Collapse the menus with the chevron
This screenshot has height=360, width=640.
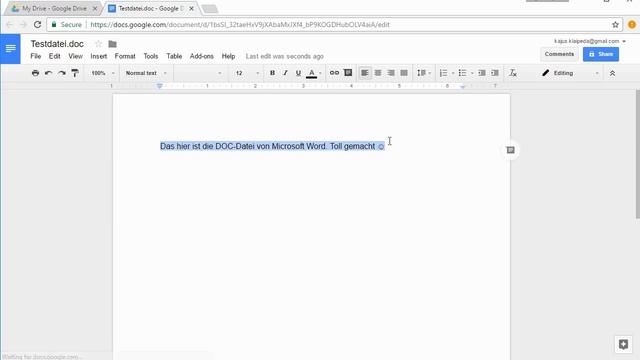coord(612,73)
